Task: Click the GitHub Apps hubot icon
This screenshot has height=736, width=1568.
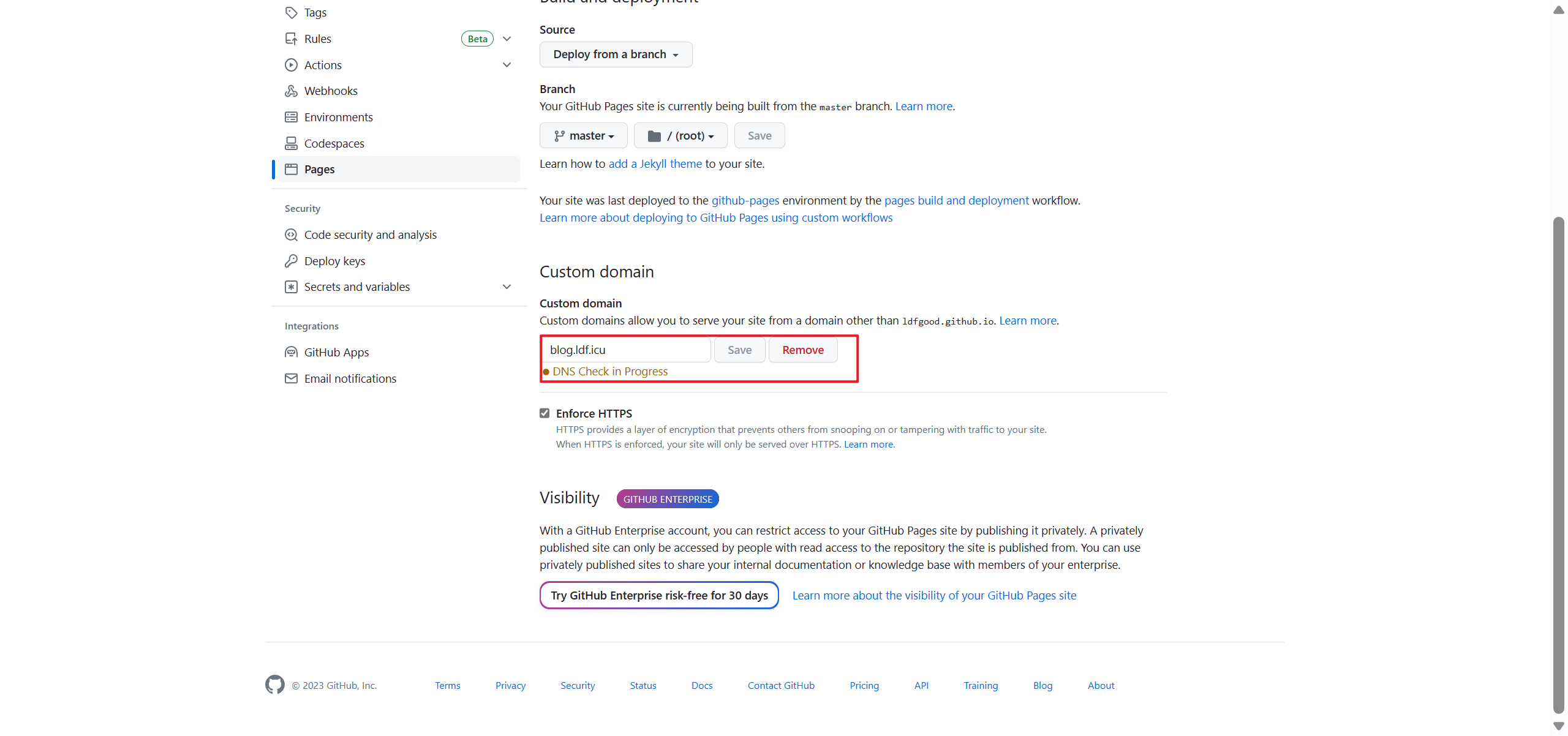Action: [291, 352]
